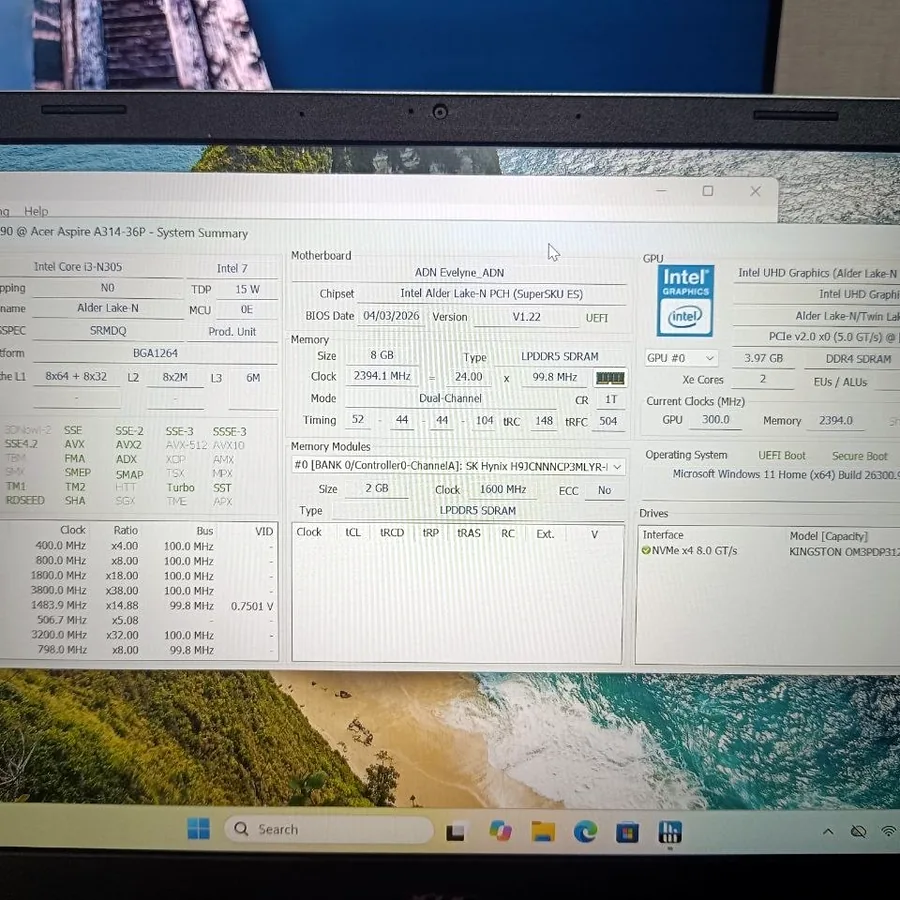Click the BIOS Date 04/03/2026 value

tap(391, 316)
